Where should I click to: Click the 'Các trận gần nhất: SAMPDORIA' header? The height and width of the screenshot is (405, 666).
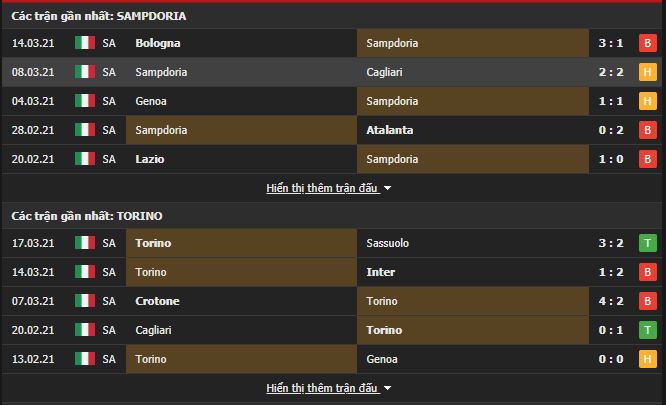click(x=99, y=16)
